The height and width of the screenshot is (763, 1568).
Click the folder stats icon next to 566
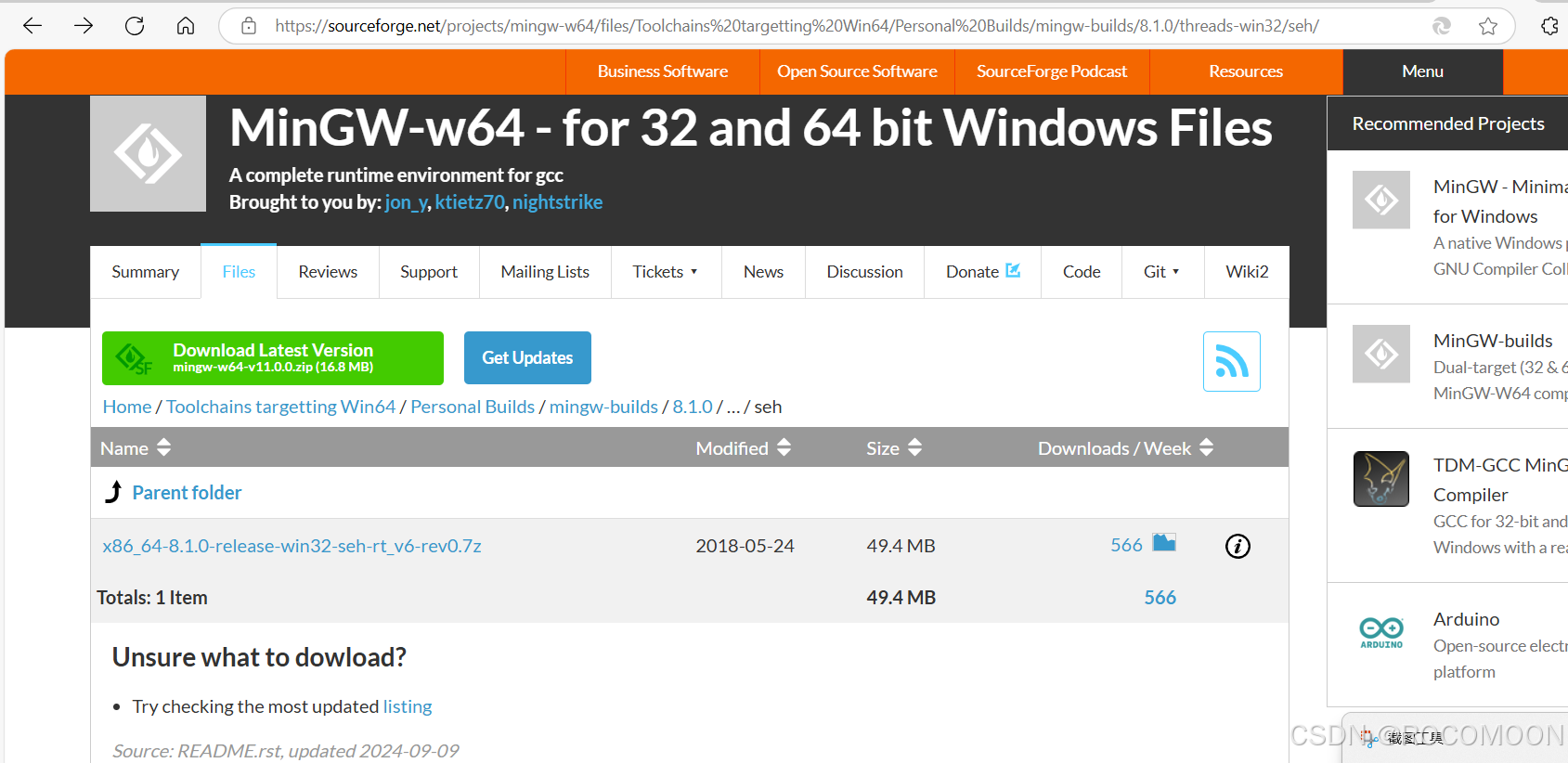pos(1164,543)
